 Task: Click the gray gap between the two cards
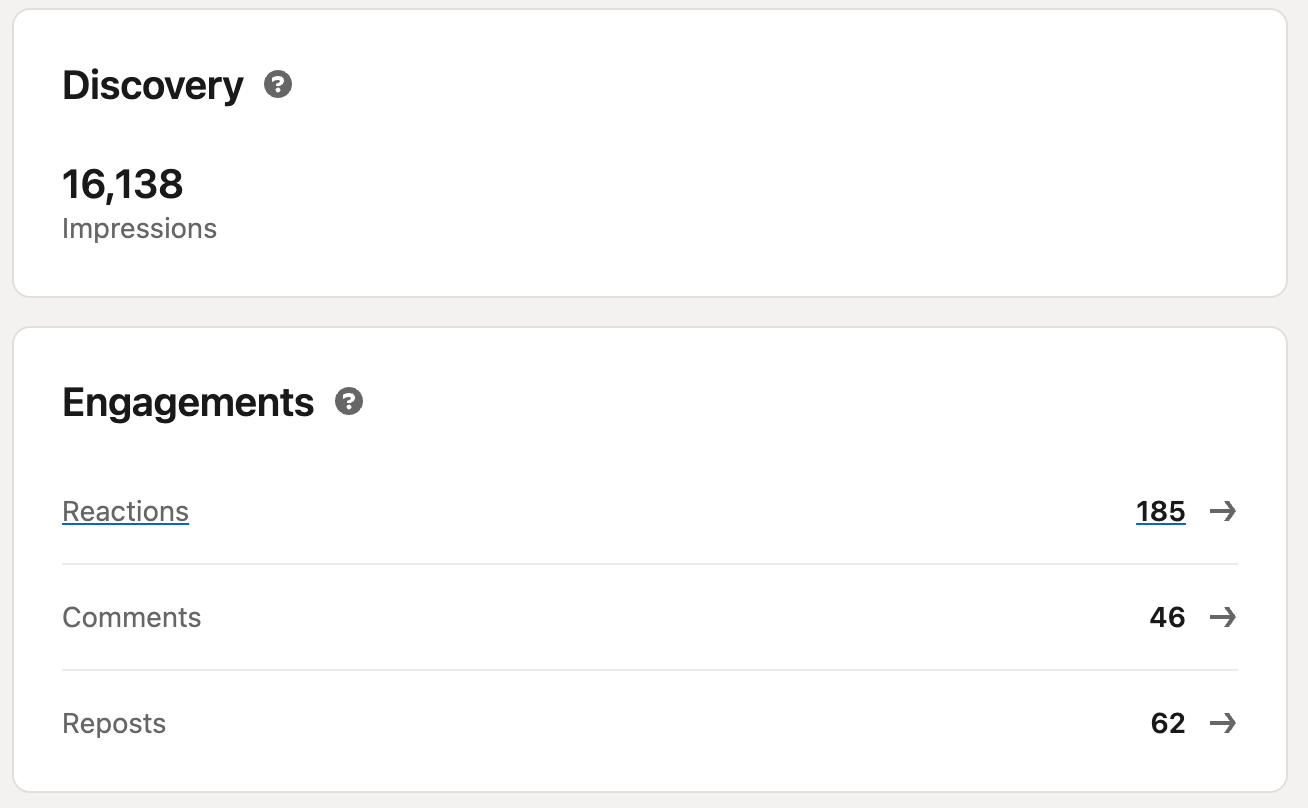650,312
